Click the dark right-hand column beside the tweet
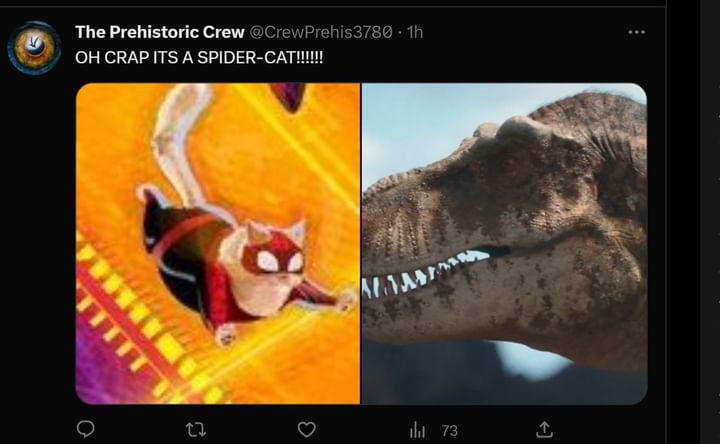This screenshot has height=444, width=720. click(693, 250)
